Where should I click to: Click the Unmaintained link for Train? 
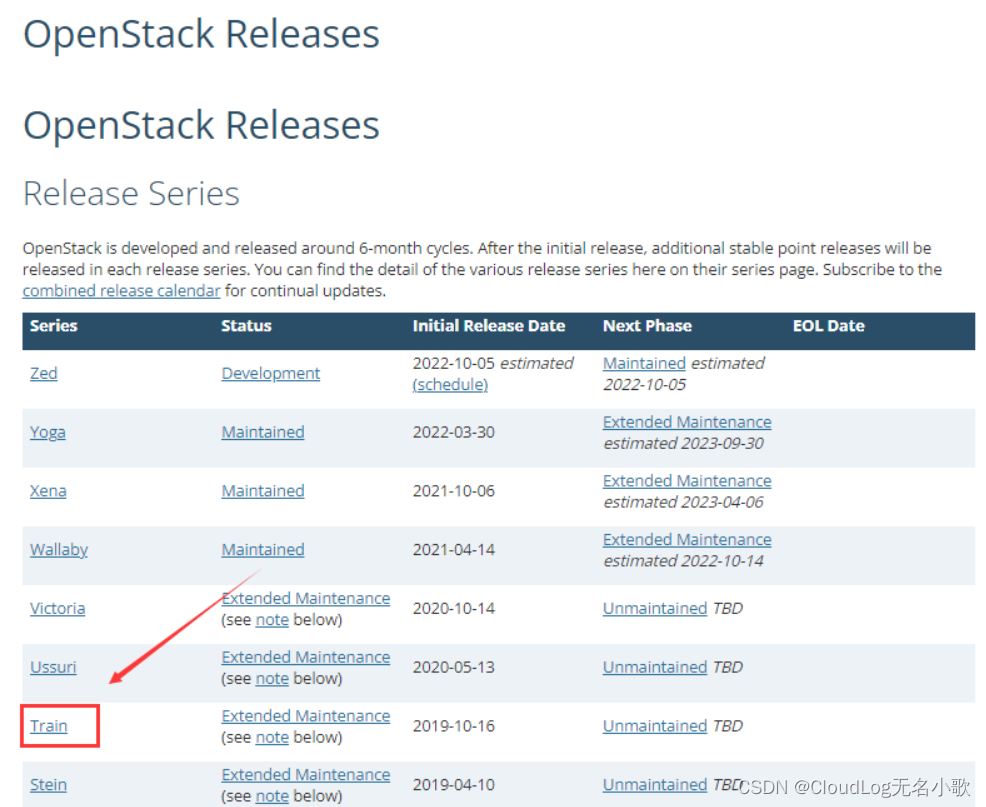click(654, 726)
